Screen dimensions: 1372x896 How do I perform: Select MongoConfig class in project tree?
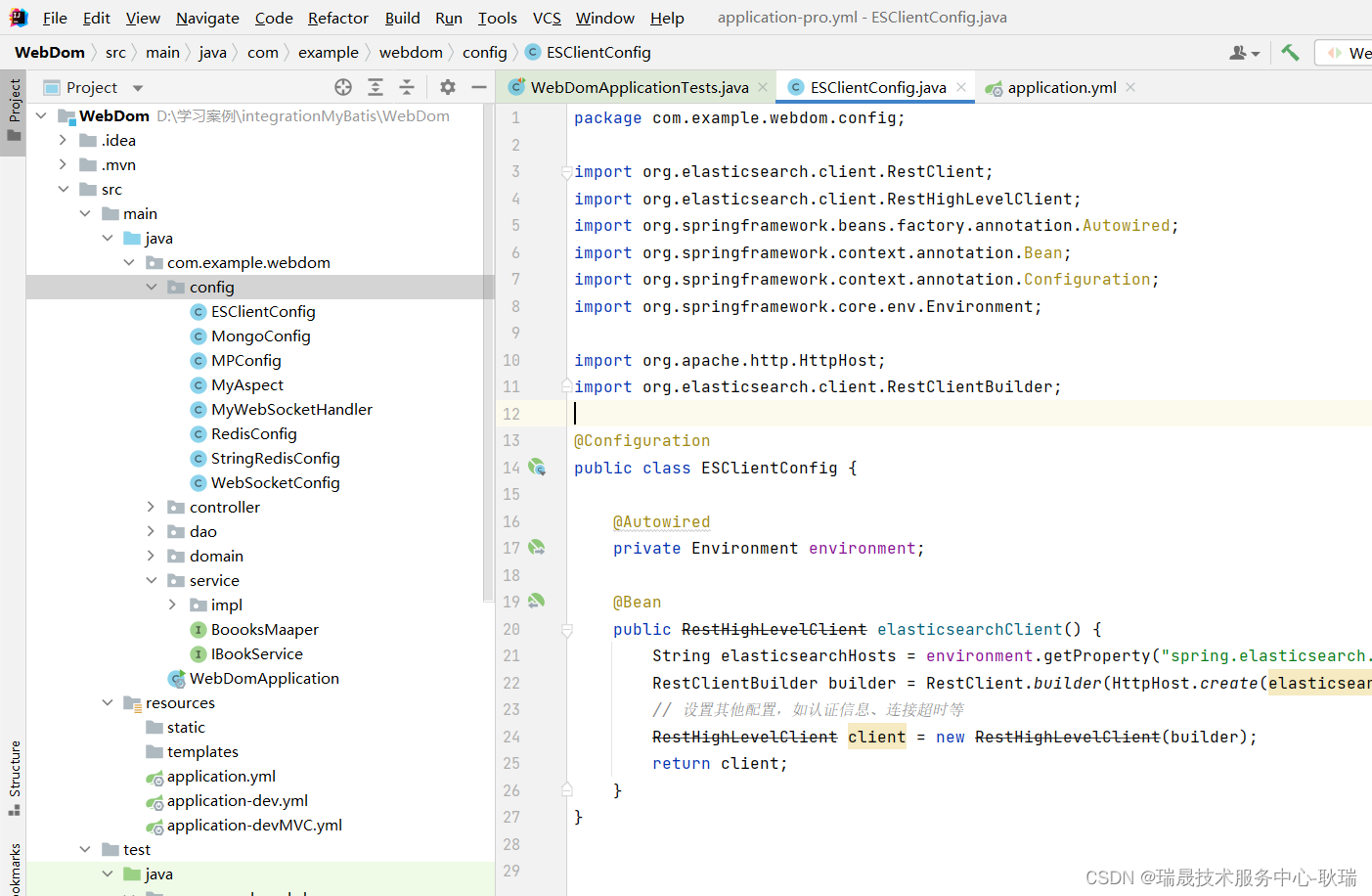tap(261, 336)
